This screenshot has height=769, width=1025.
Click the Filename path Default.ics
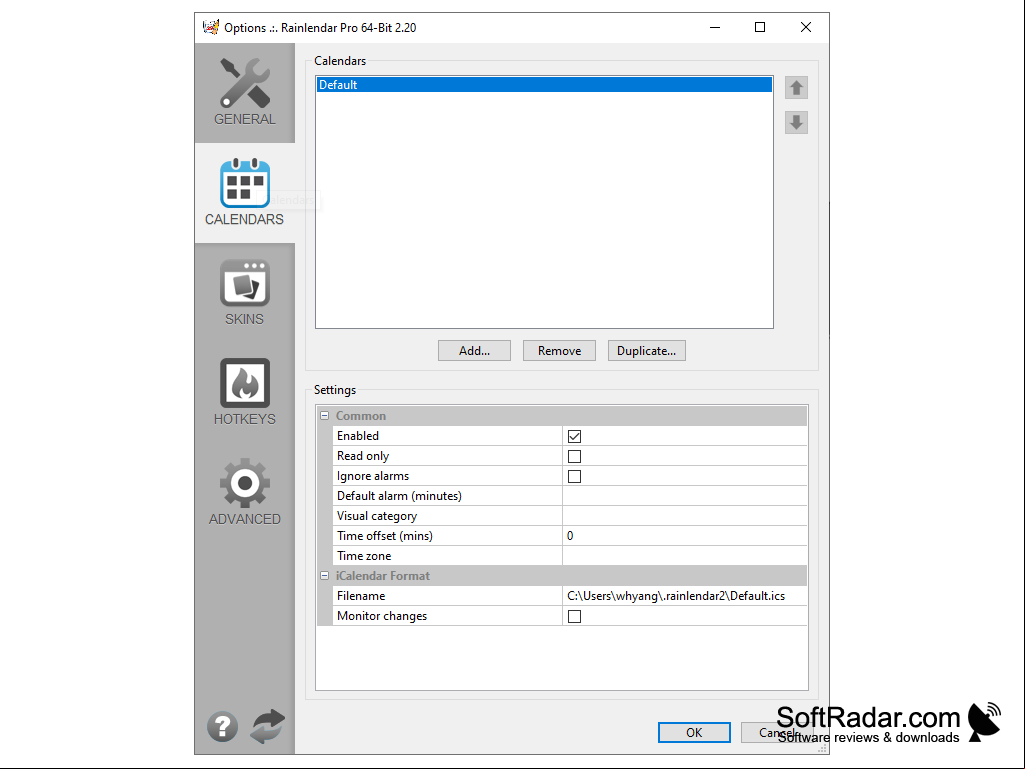click(x=684, y=596)
